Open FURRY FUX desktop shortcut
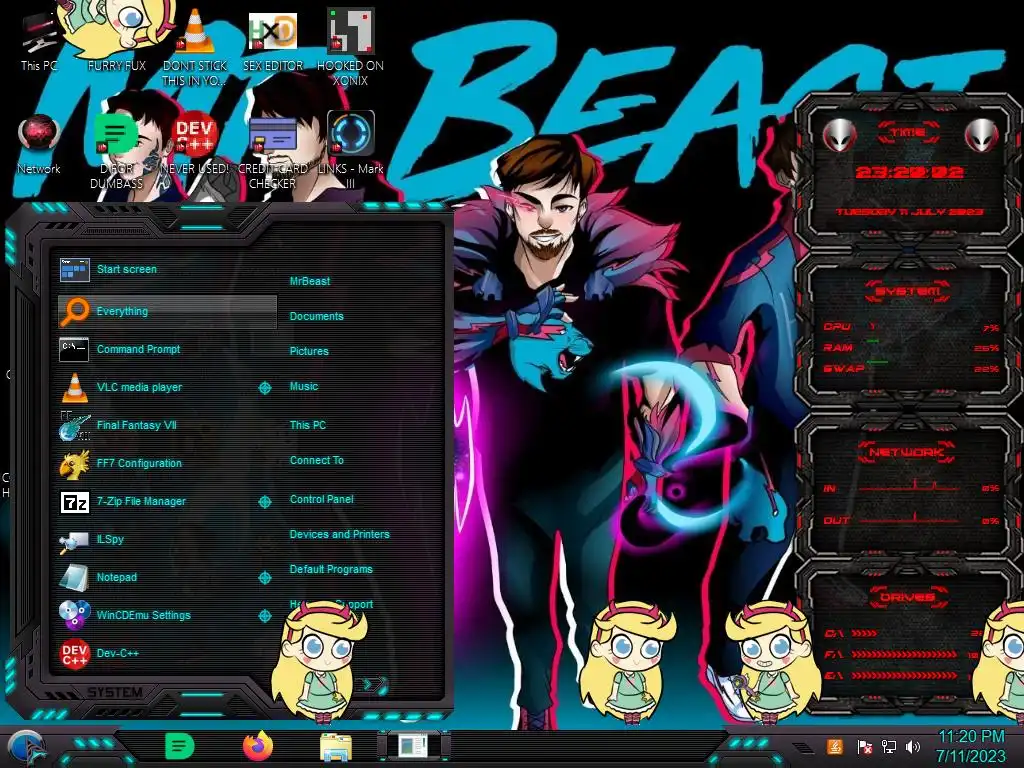This screenshot has height=768, width=1024. point(117,39)
